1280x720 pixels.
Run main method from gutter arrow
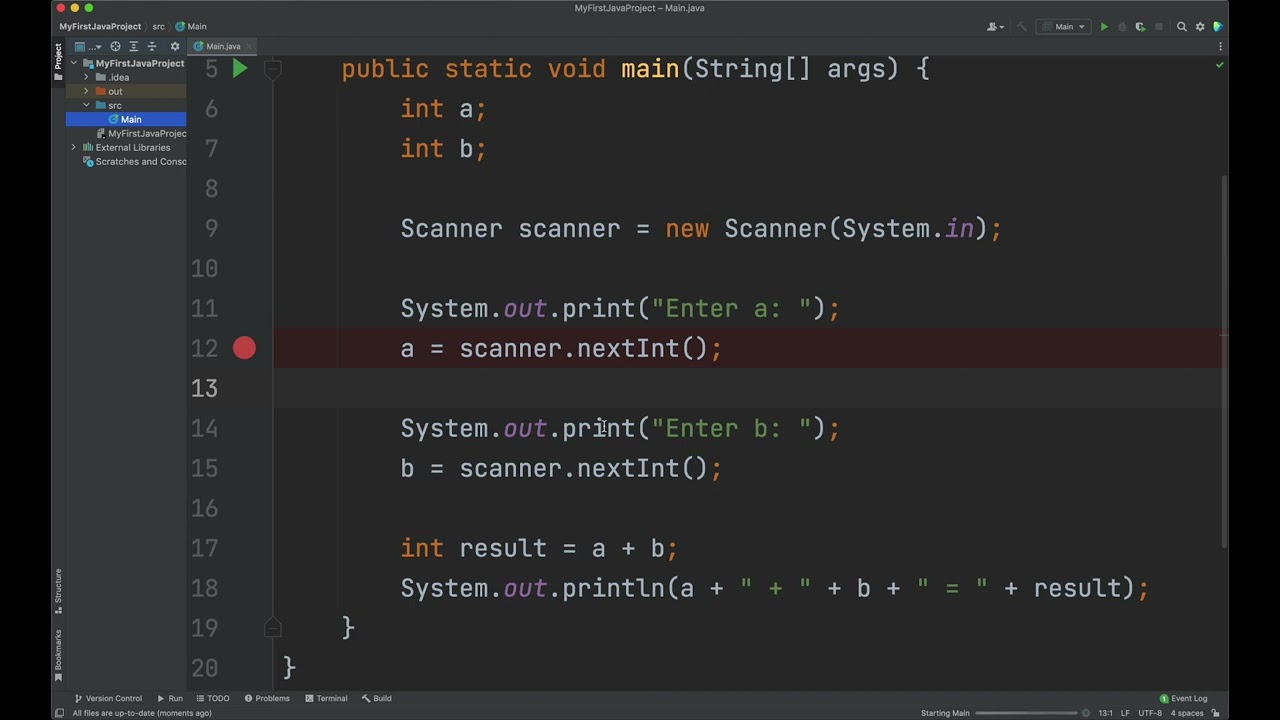point(240,69)
